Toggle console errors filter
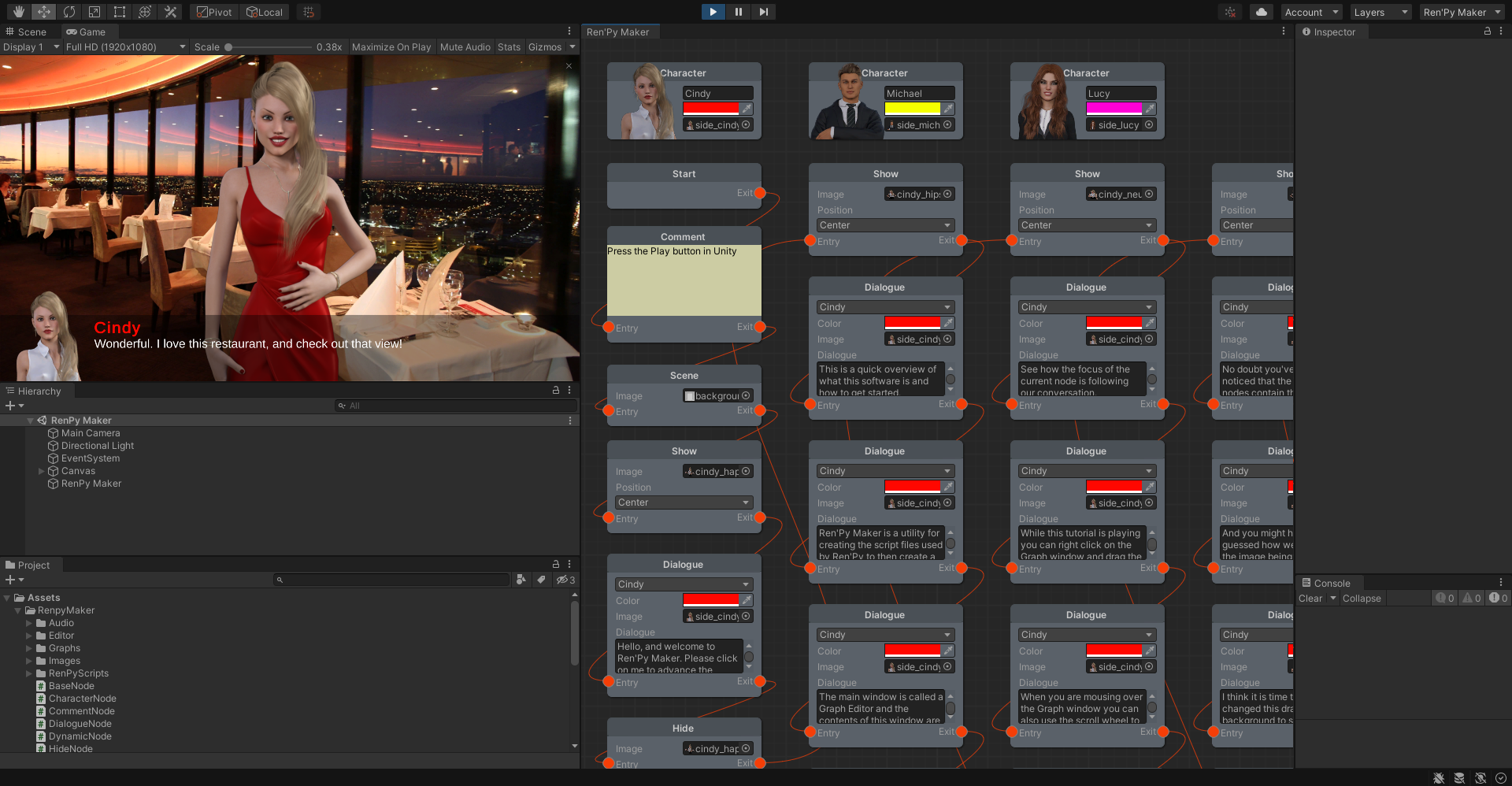The width and height of the screenshot is (1512, 786). pyautogui.click(x=1498, y=599)
